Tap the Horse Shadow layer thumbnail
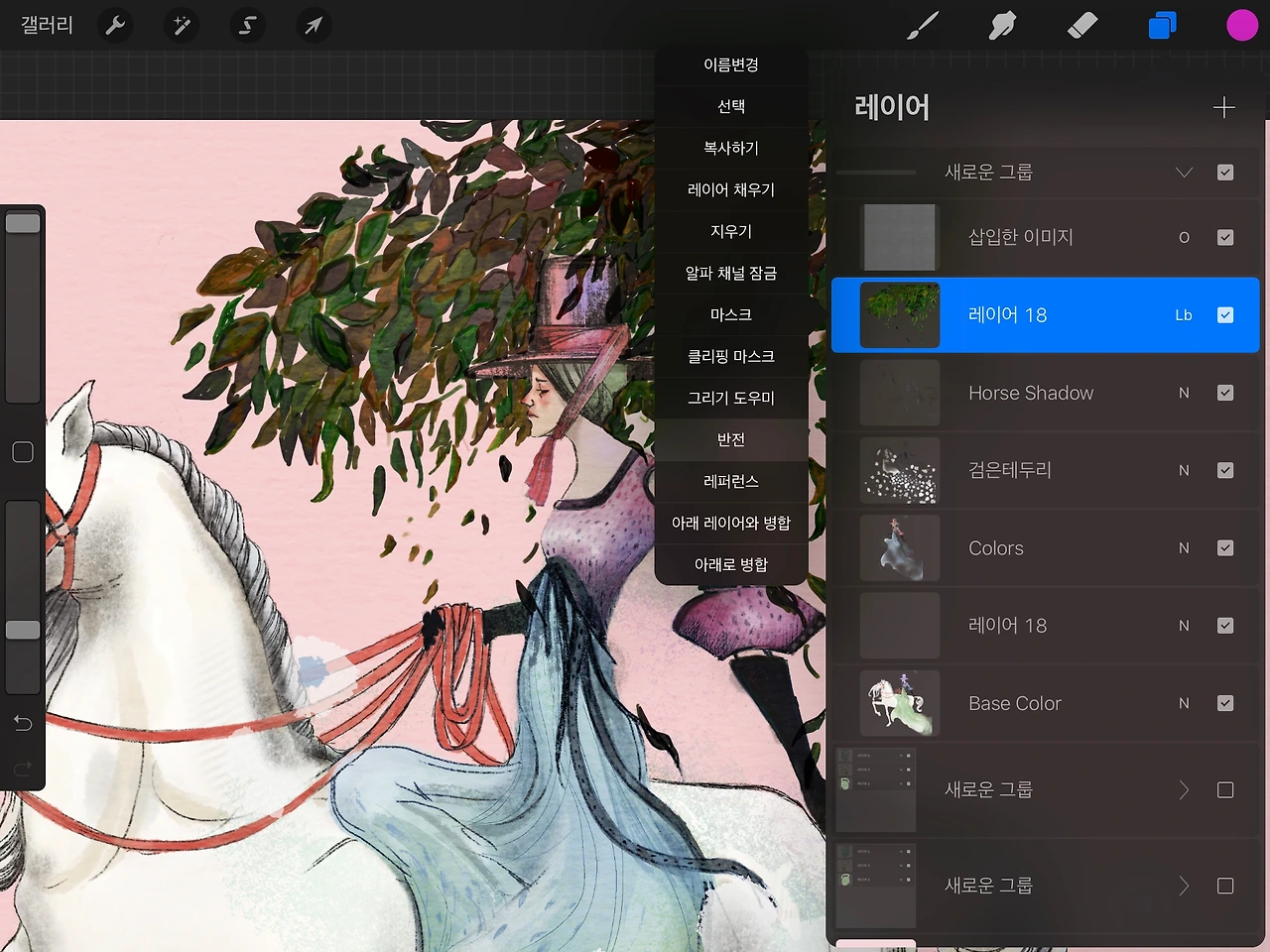Screen dimensions: 1270x952 click(x=900, y=393)
